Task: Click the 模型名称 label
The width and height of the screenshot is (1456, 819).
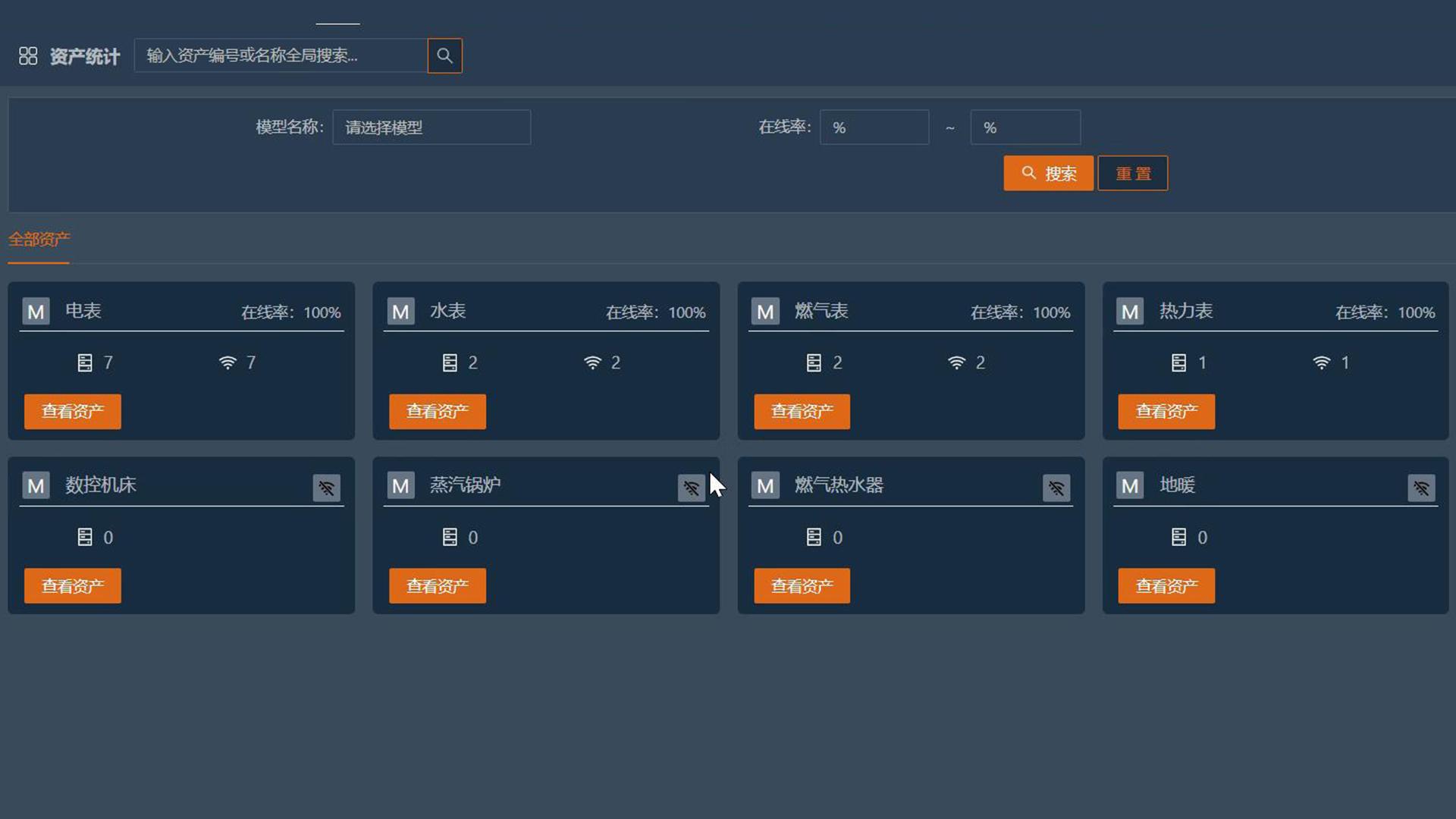Action: [x=290, y=127]
